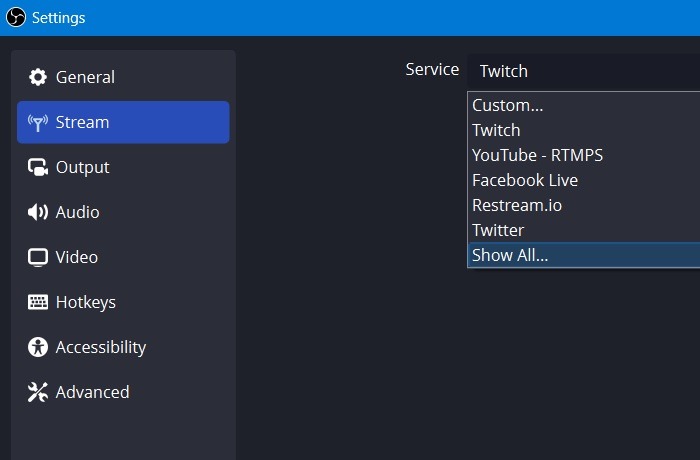Click the General gear icon
The image size is (700, 460).
click(x=38, y=77)
